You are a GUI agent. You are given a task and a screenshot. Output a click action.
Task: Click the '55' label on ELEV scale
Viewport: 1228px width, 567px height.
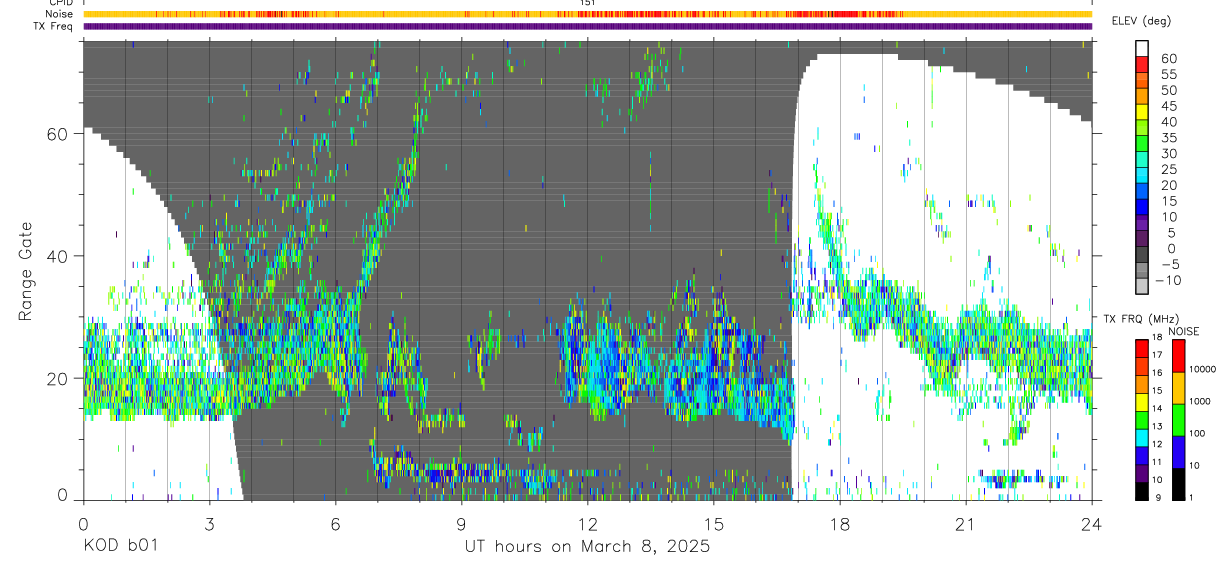tap(1168, 75)
